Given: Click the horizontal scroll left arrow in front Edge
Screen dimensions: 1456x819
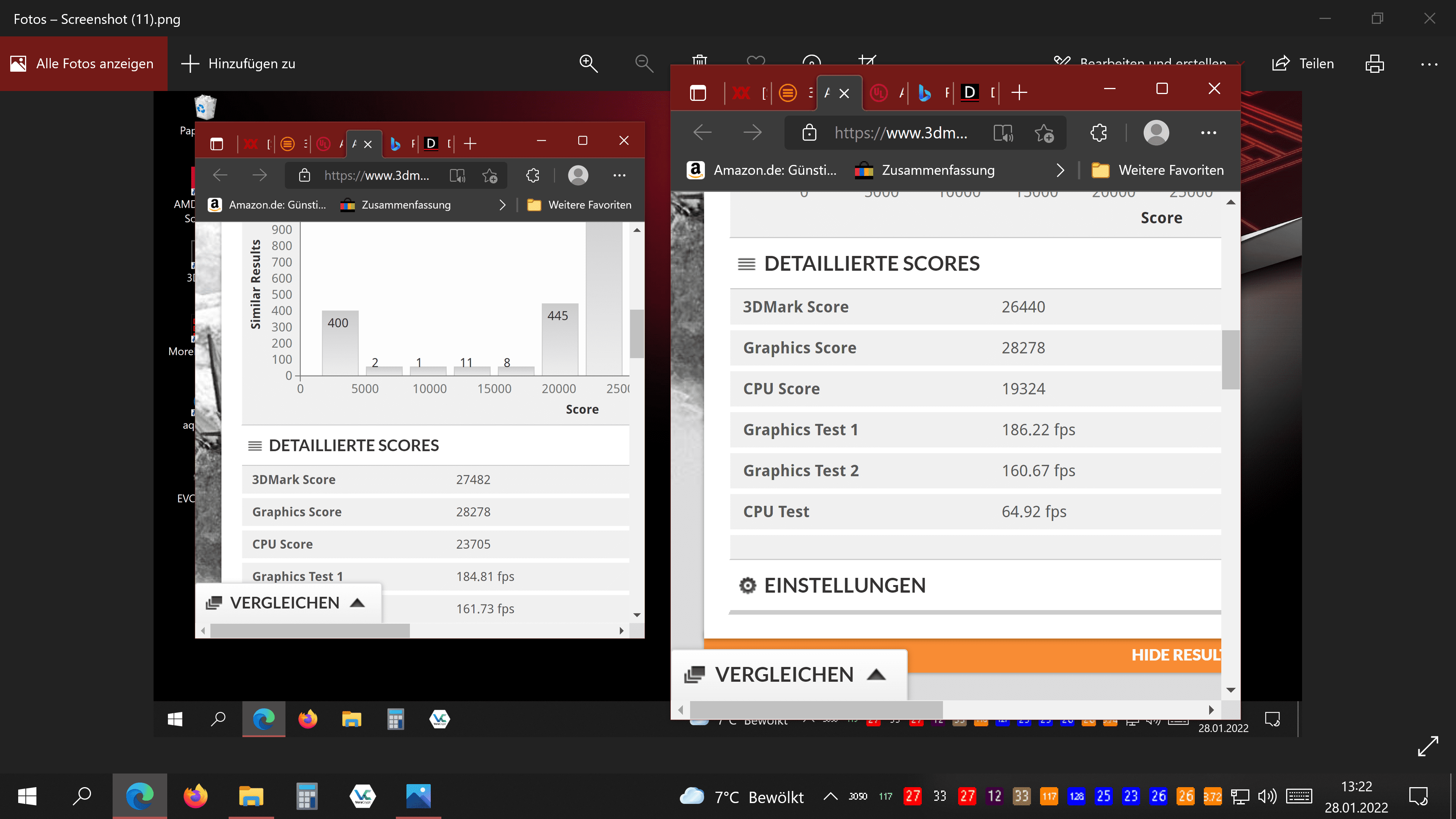Looking at the screenshot, I should 681,709.
